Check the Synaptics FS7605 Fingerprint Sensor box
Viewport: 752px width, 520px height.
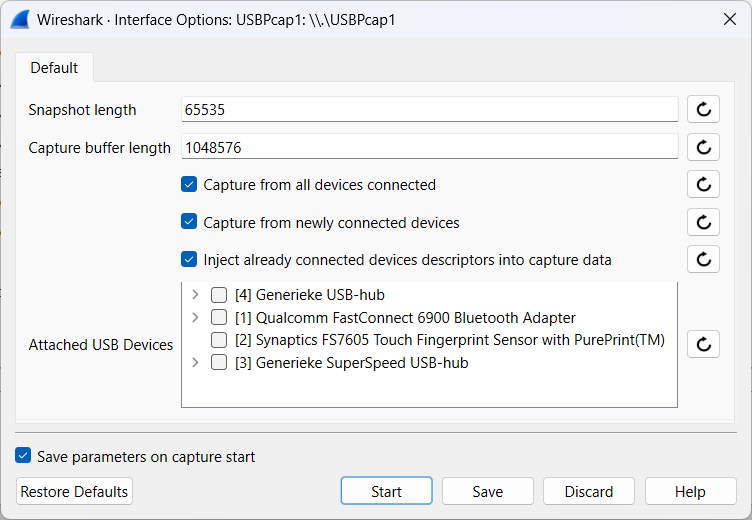click(x=219, y=340)
